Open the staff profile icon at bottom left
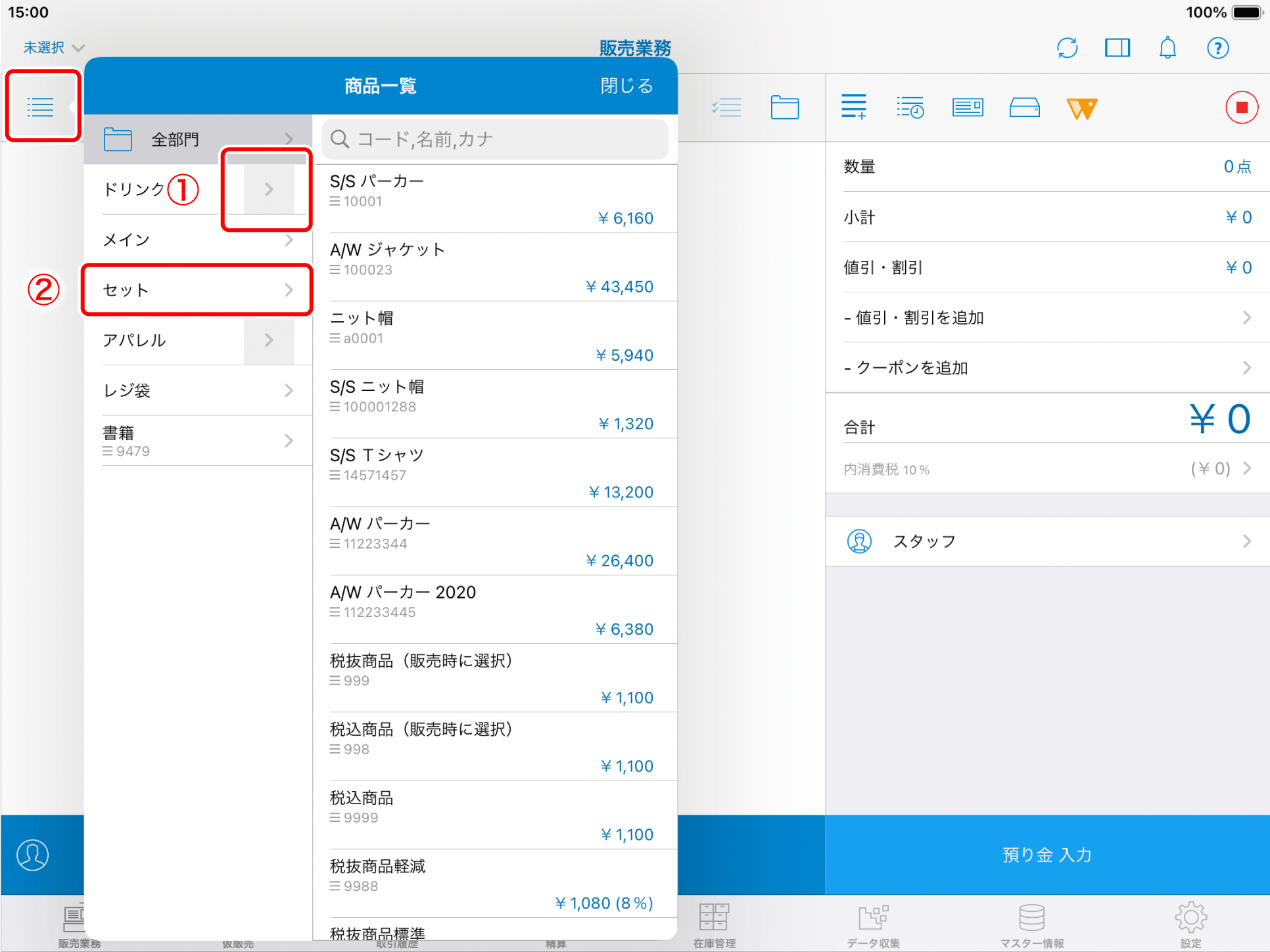 [33, 855]
